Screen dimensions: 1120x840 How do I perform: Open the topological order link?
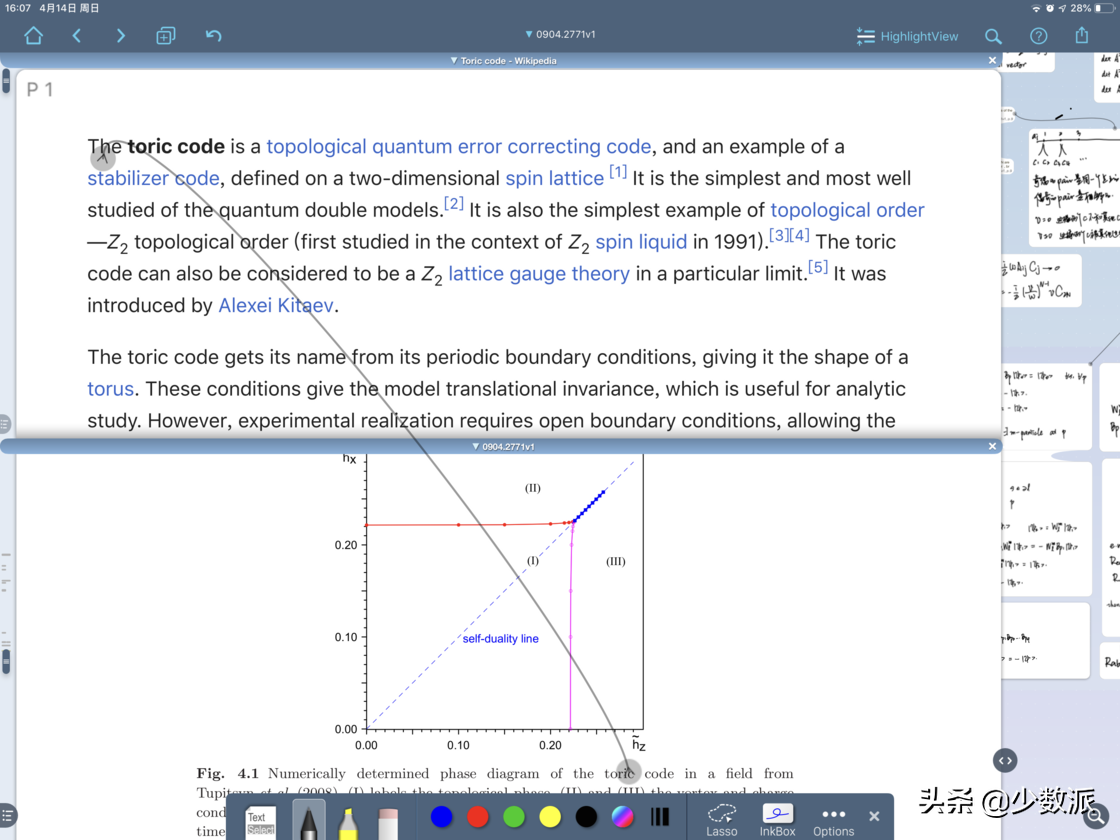tap(847, 210)
